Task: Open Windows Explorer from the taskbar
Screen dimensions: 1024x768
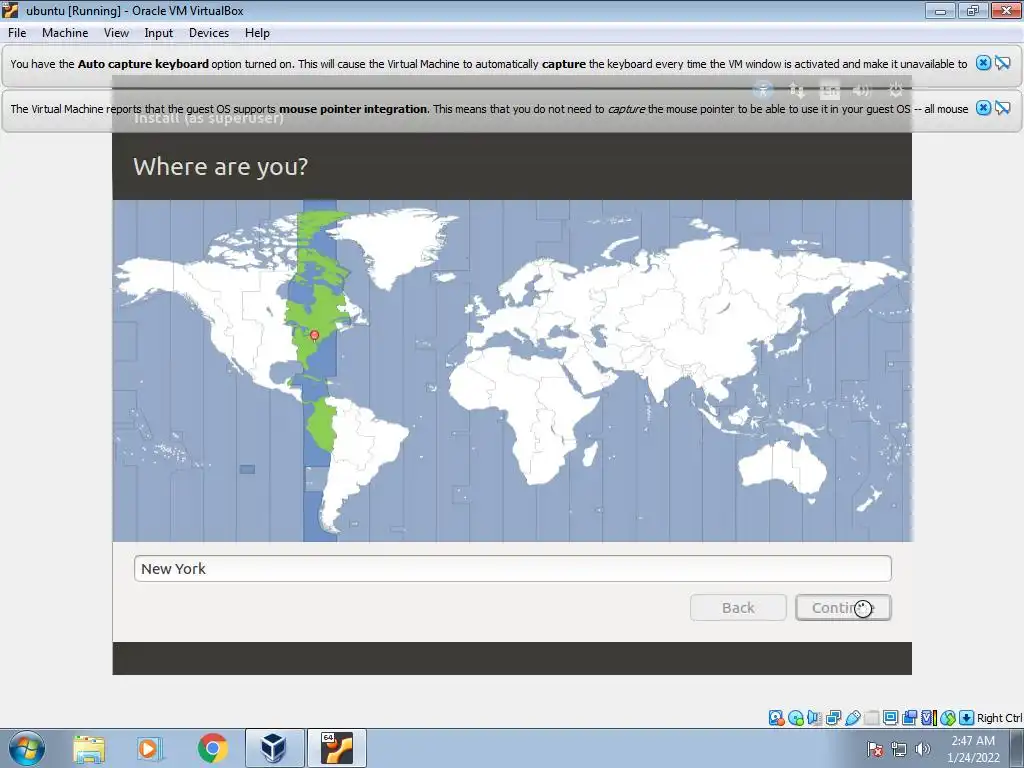Action: (89, 748)
